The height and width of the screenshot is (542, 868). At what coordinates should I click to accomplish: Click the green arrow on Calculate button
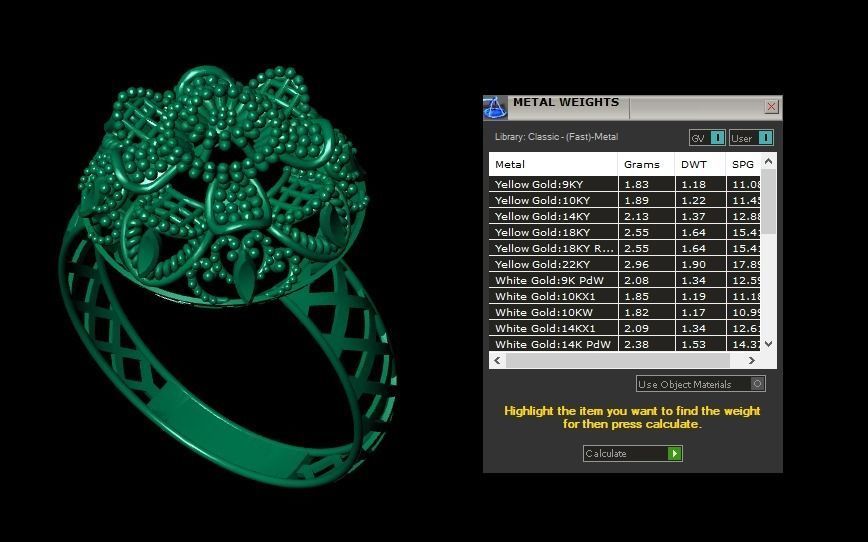(674, 453)
